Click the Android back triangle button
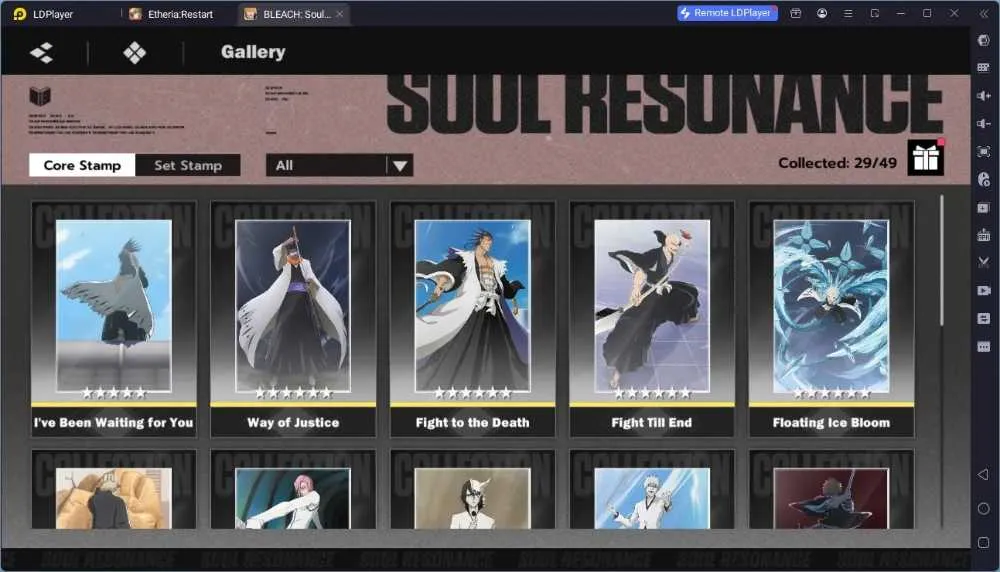This screenshot has height=572, width=1000. (983, 474)
